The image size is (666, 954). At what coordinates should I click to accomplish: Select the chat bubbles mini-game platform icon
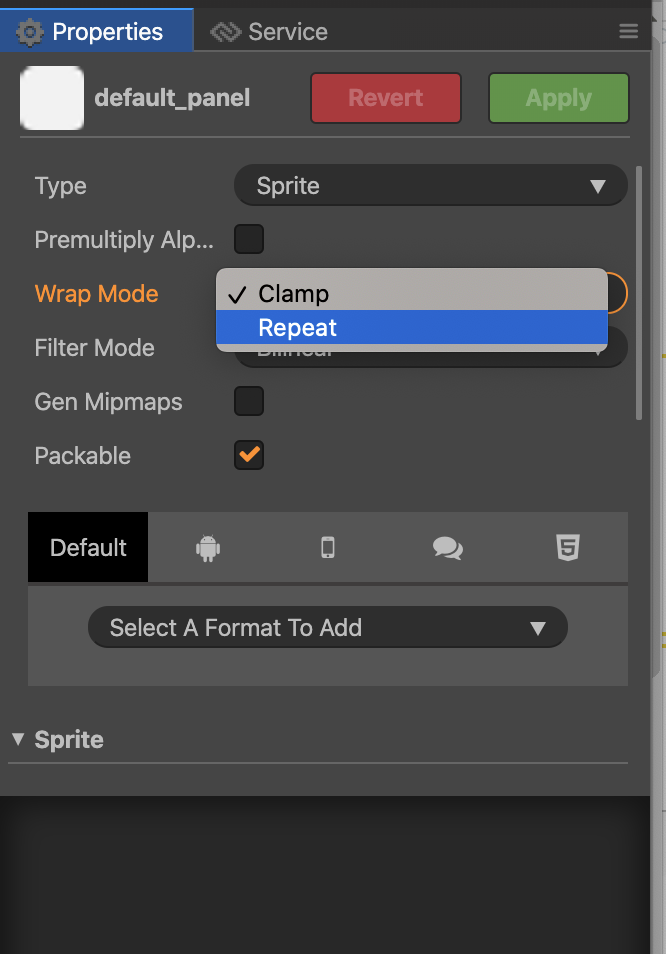click(447, 547)
